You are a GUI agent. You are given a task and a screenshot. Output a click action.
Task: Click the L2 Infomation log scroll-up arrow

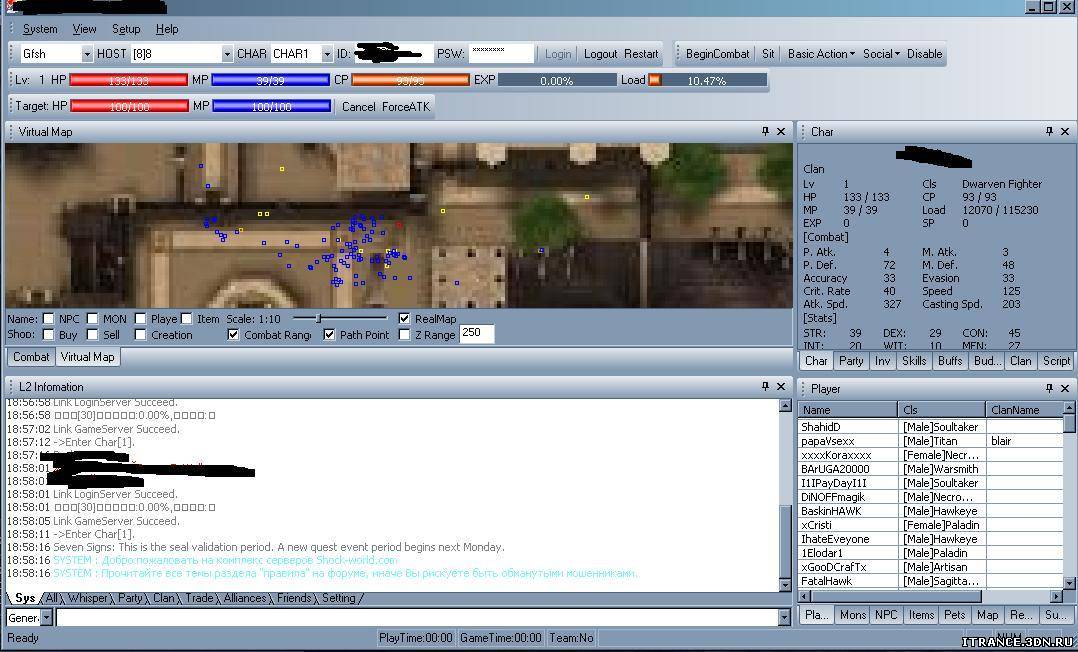tap(785, 406)
